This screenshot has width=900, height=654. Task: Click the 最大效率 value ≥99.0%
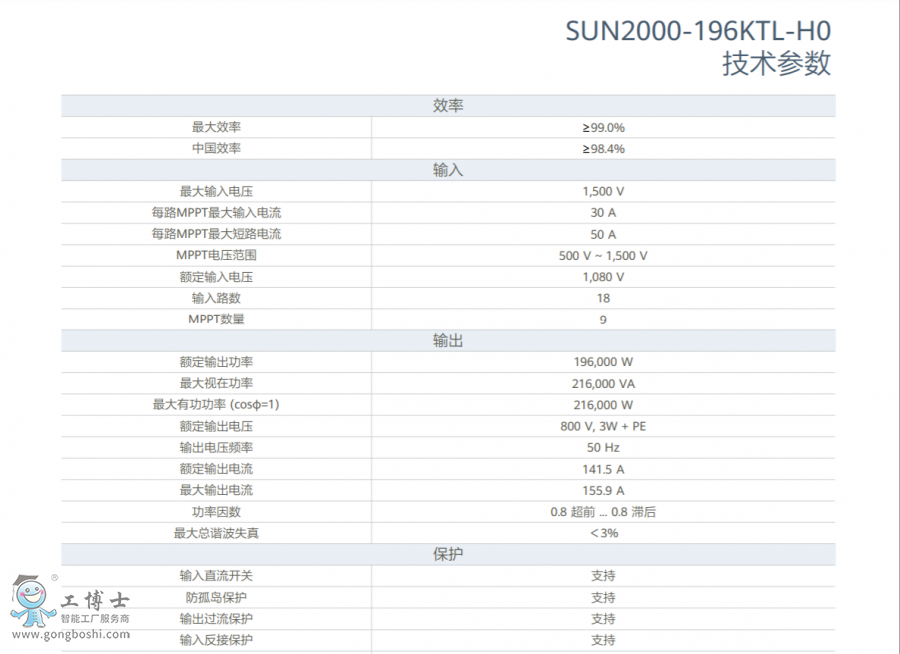603,127
